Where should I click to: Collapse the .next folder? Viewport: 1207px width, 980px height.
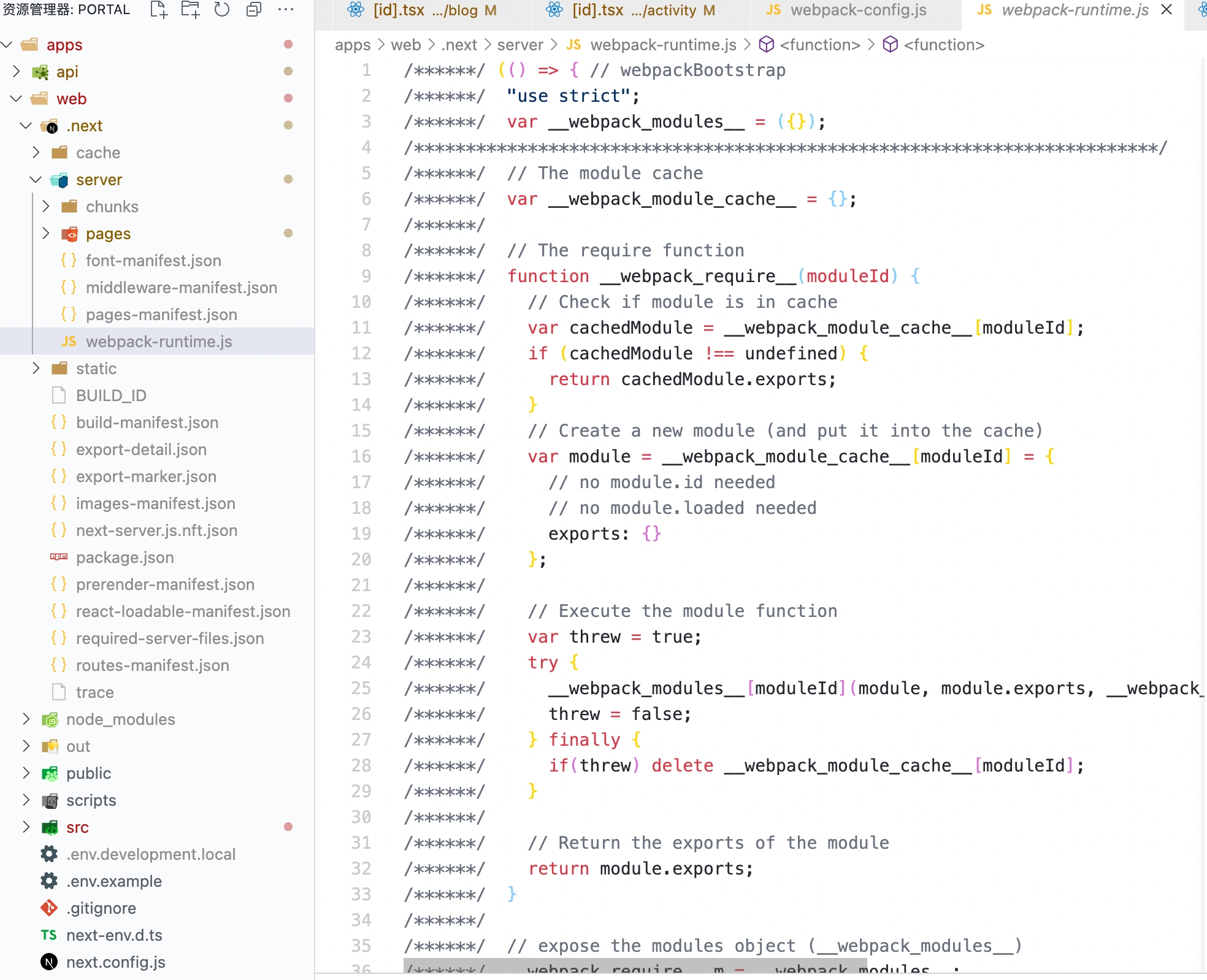tap(26, 126)
